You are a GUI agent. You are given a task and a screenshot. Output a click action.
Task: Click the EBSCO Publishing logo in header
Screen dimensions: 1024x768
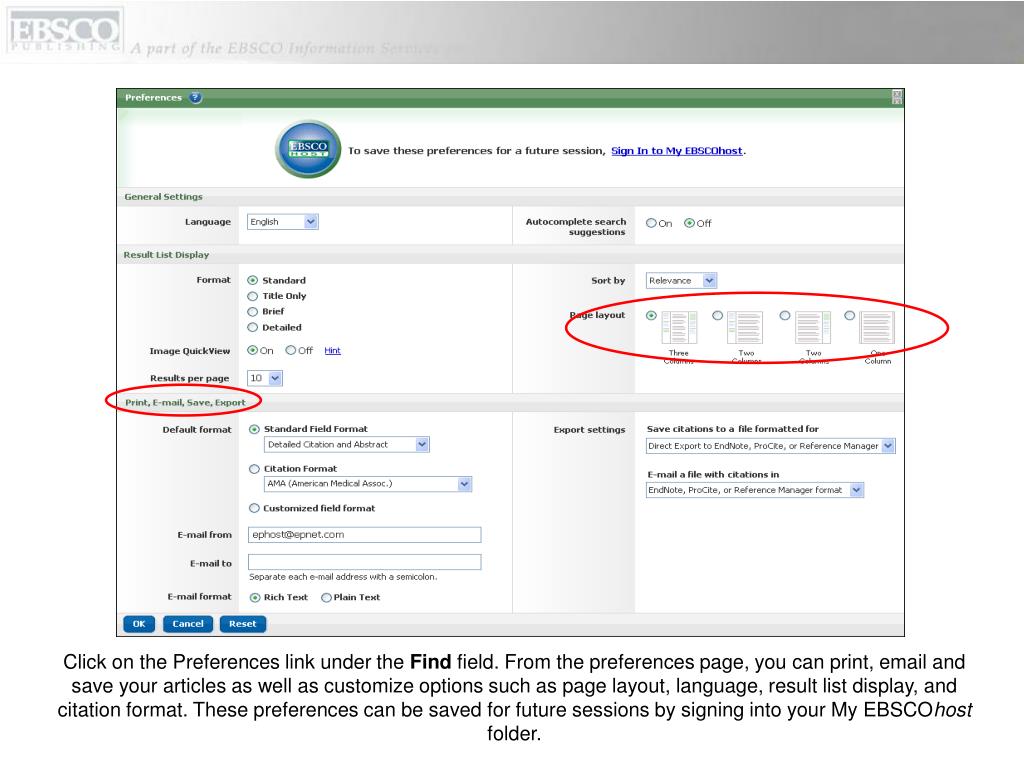pyautogui.click(x=64, y=31)
